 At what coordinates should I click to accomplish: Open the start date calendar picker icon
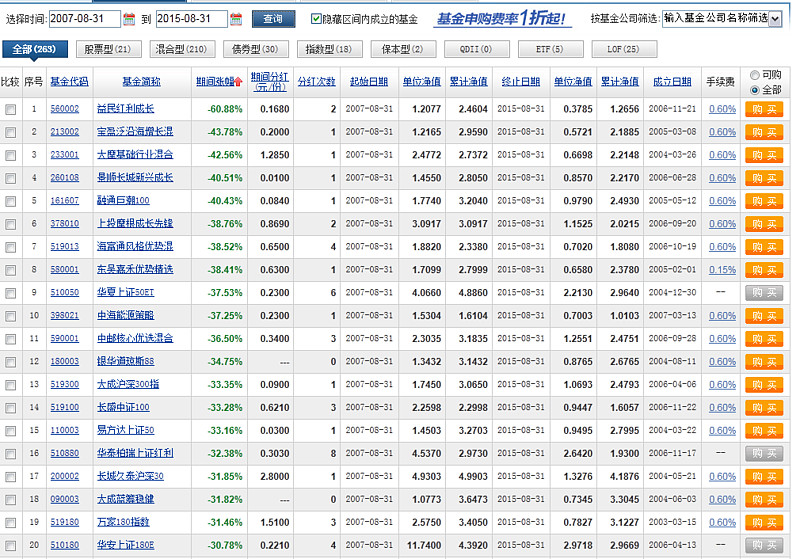coord(129,19)
